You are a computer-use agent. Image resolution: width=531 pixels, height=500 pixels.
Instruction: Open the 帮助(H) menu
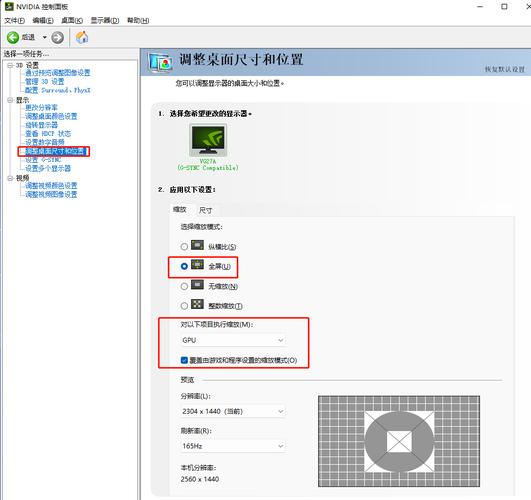pyautogui.click(x=138, y=21)
